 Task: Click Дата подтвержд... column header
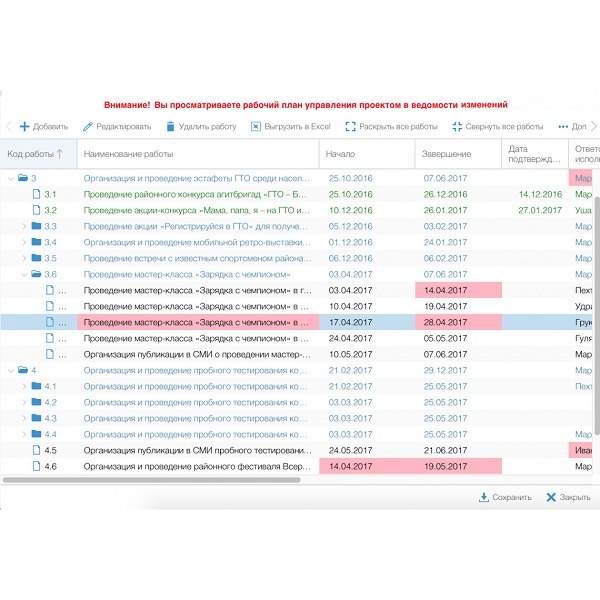535,154
